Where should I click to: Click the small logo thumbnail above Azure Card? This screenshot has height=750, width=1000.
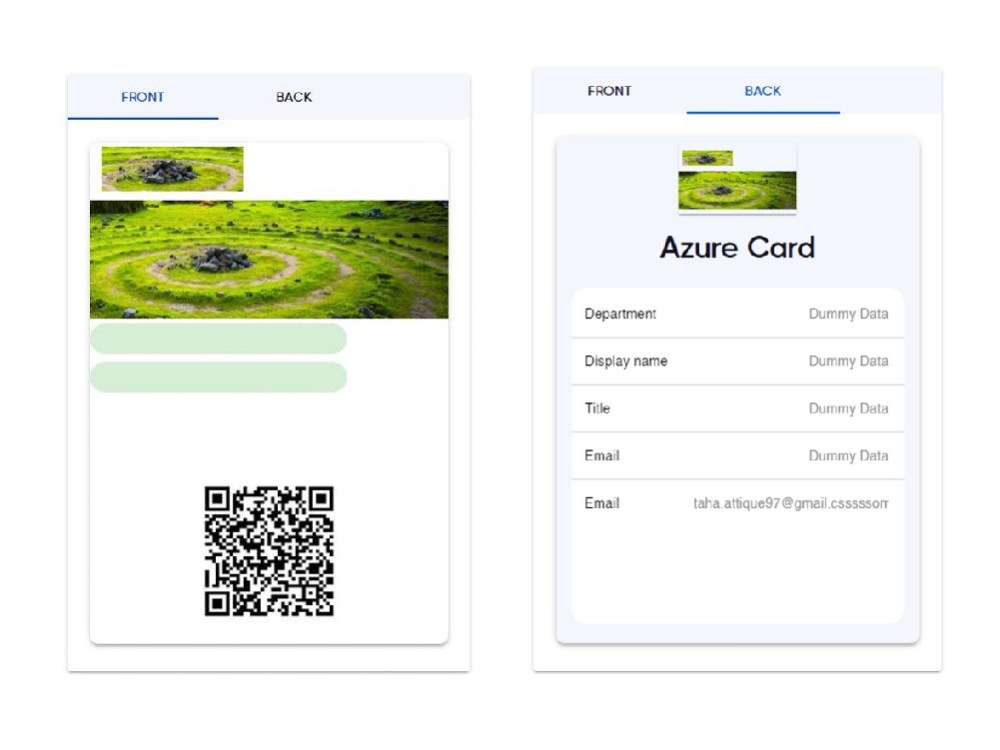(707, 158)
